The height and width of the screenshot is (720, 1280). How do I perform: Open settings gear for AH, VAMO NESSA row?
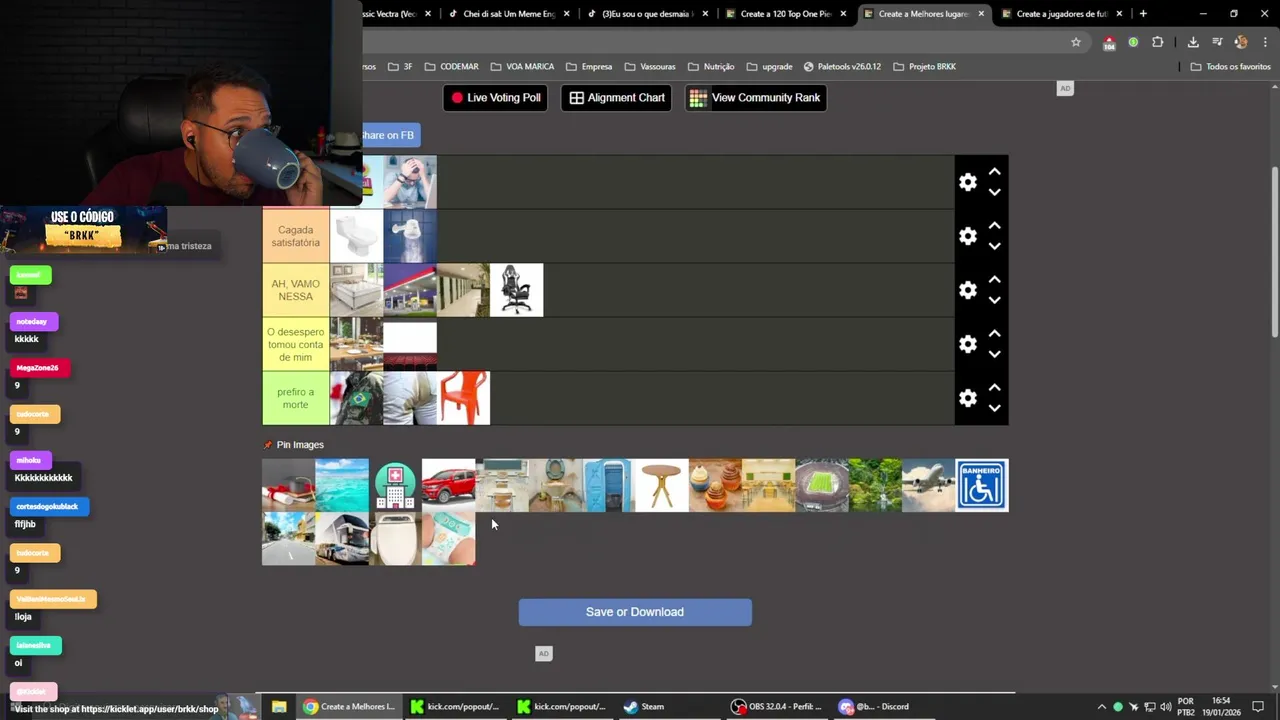(967, 290)
